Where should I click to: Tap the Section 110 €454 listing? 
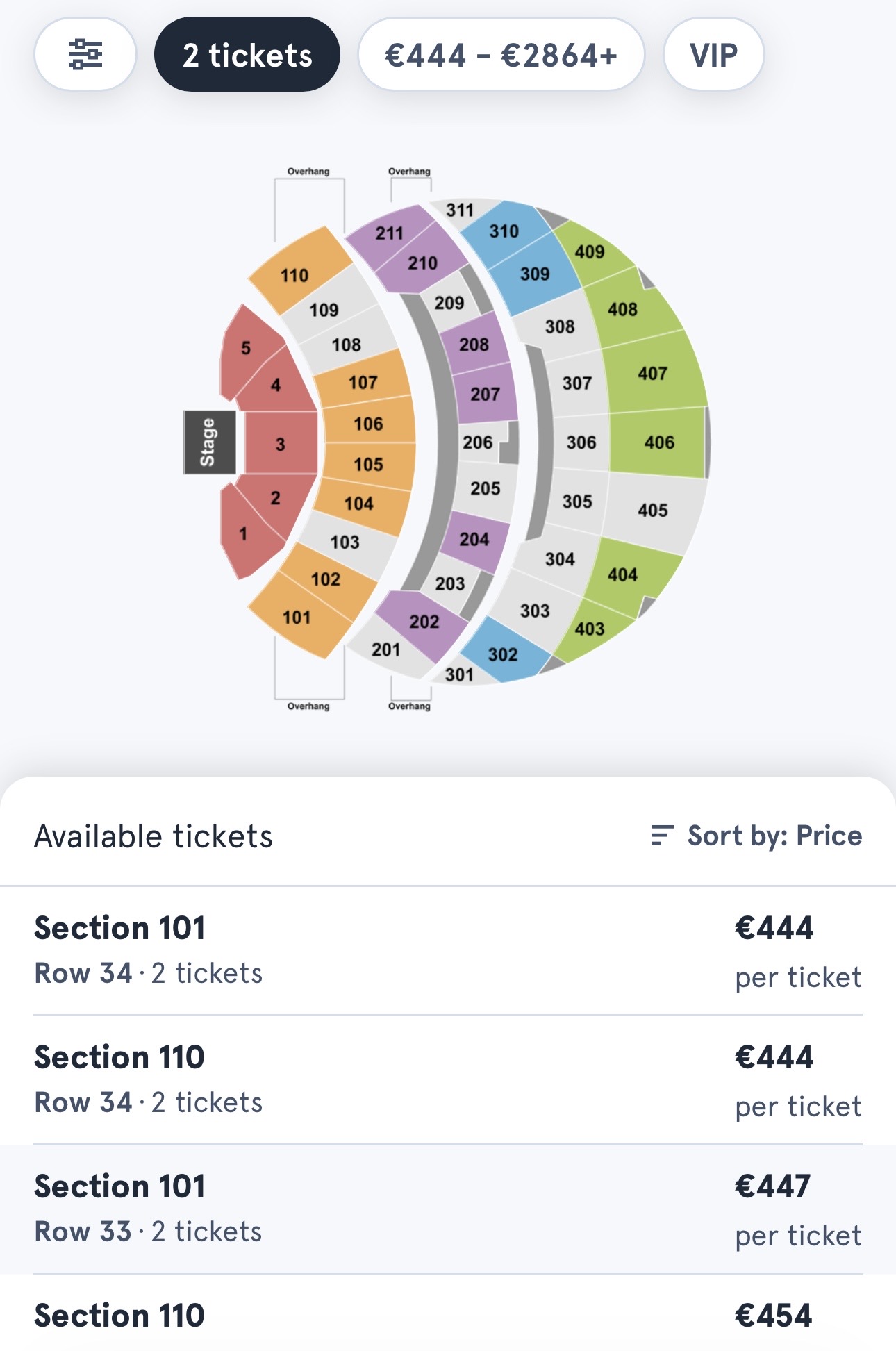448,1316
